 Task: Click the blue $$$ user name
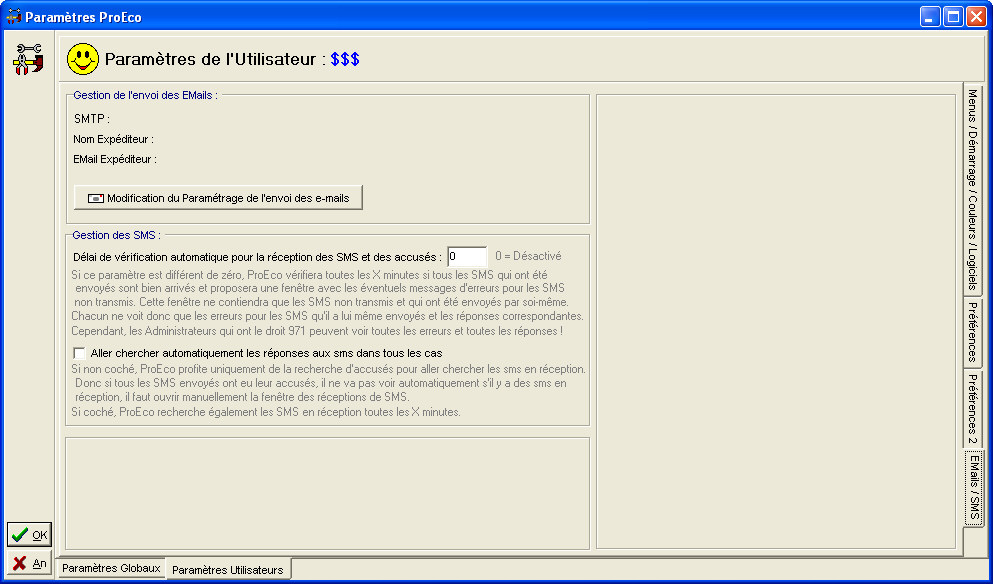point(345,60)
